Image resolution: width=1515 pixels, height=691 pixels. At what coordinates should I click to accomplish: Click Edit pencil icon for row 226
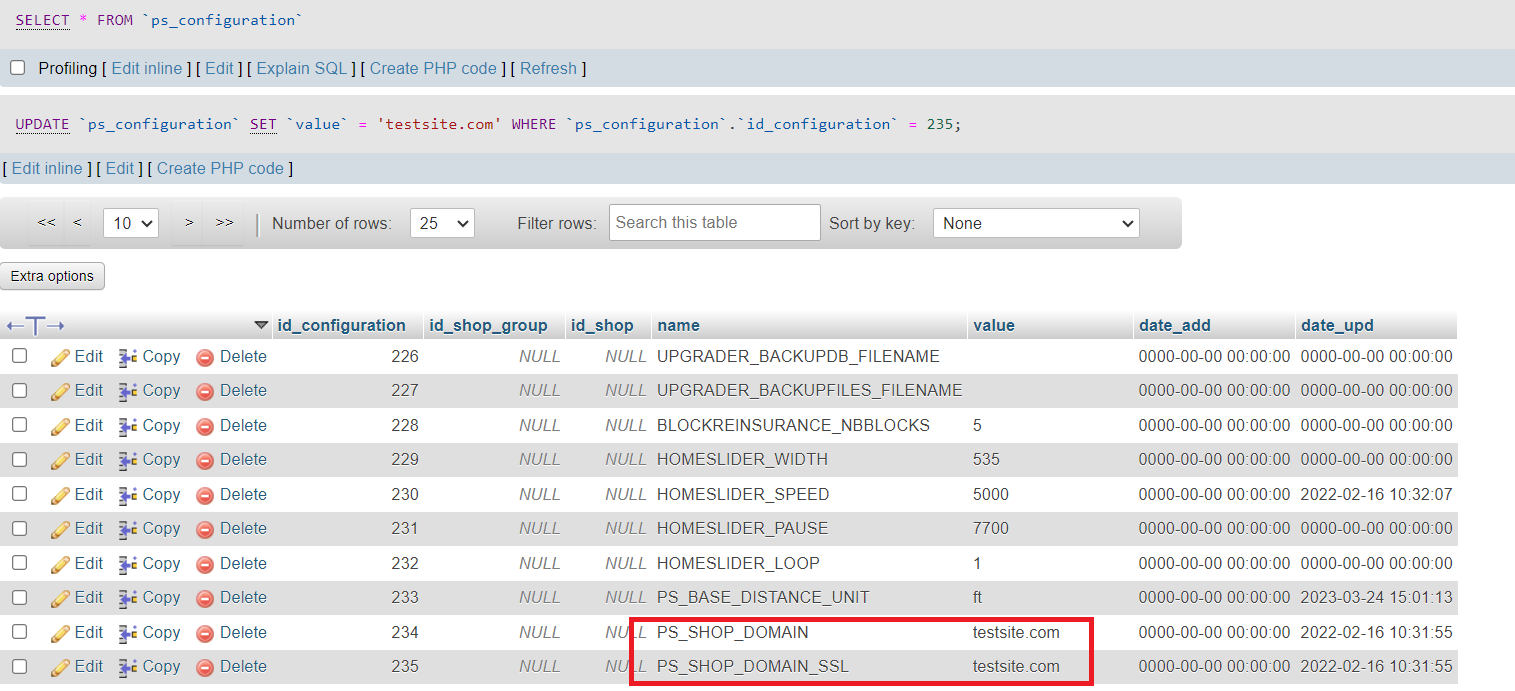60,357
